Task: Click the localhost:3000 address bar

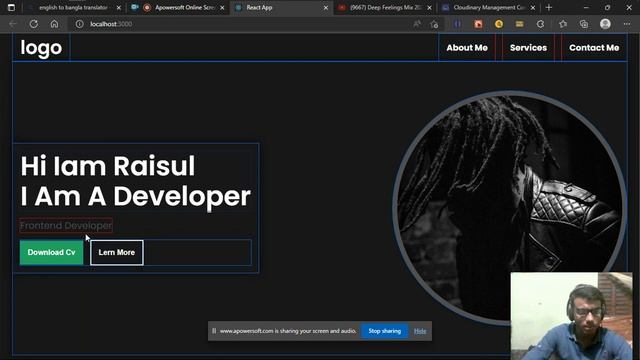Action: 245,24
